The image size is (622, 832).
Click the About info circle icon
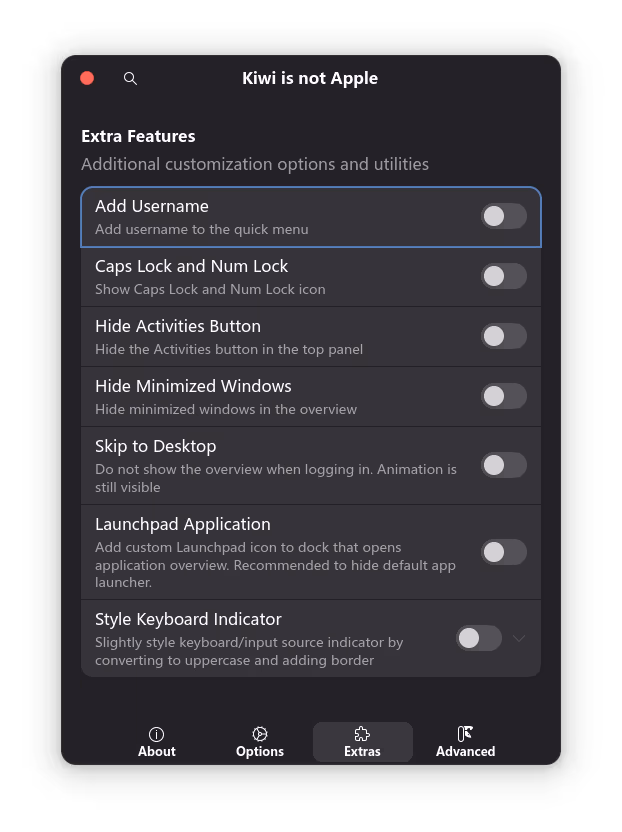(157, 734)
